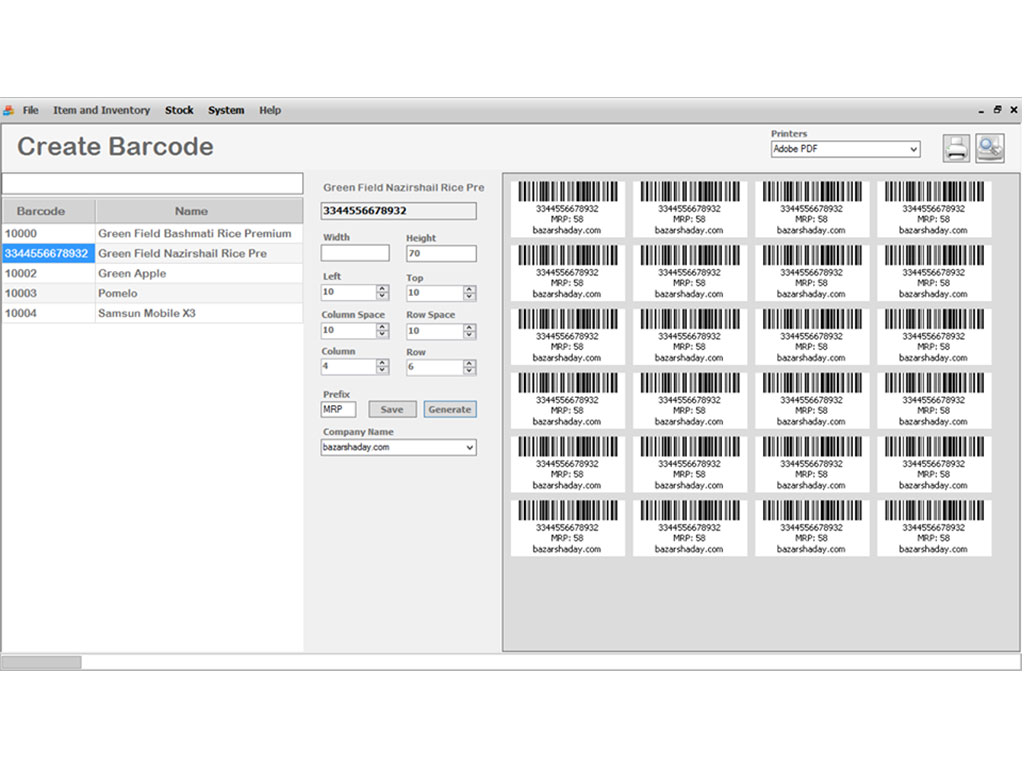This screenshot has height=768, width=1024.
Task: Open the Help menu
Action: click(x=270, y=110)
